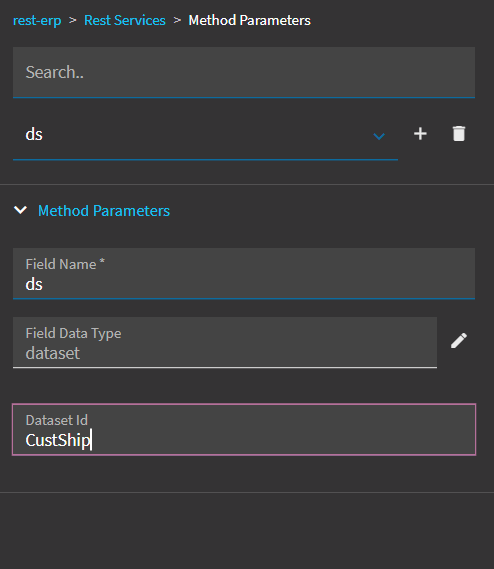This screenshot has height=569, width=494.
Task: Delete the ds parameter with trash icon
Action: tap(459, 134)
